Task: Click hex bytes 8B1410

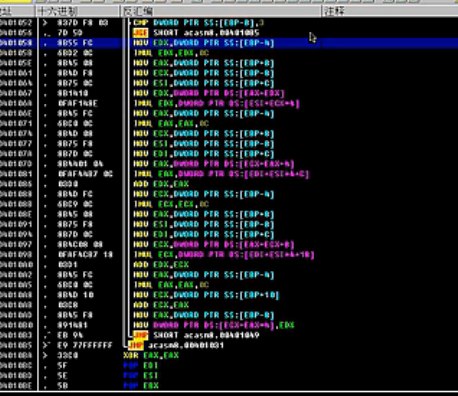Action: (x=73, y=93)
